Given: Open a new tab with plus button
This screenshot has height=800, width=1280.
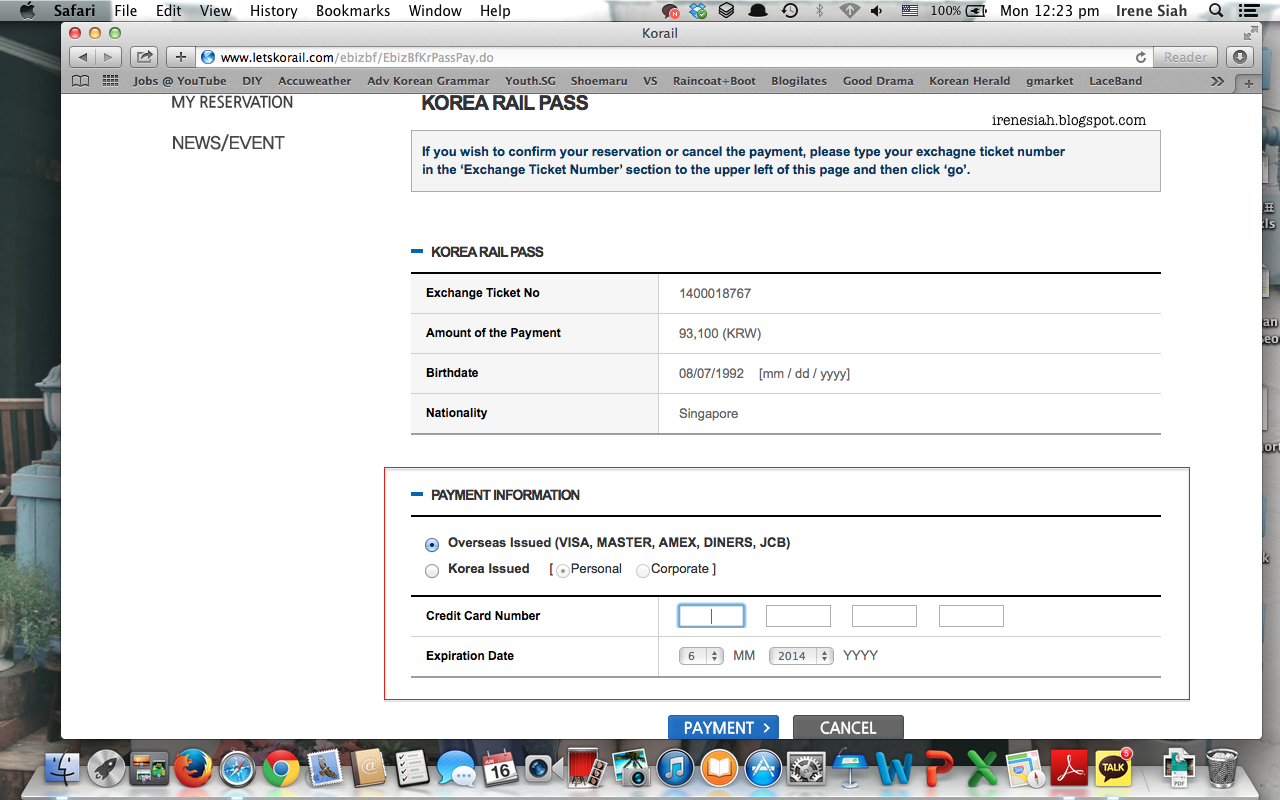Looking at the screenshot, I should 1248,84.
